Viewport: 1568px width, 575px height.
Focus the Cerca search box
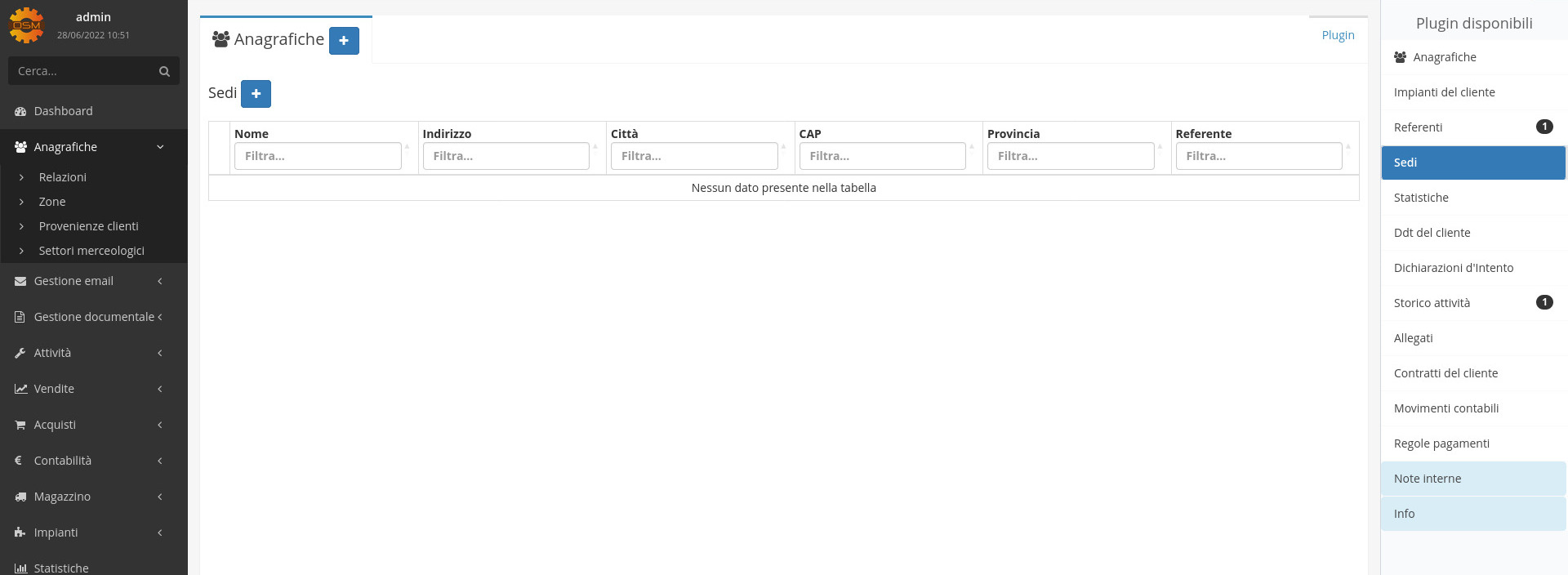(82, 72)
